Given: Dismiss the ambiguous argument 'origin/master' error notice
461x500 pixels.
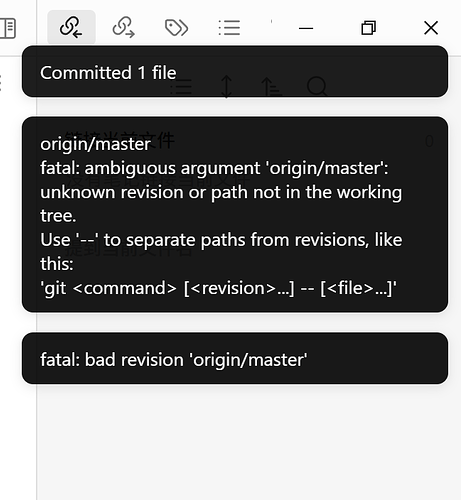Looking at the screenshot, I should pos(235,214).
